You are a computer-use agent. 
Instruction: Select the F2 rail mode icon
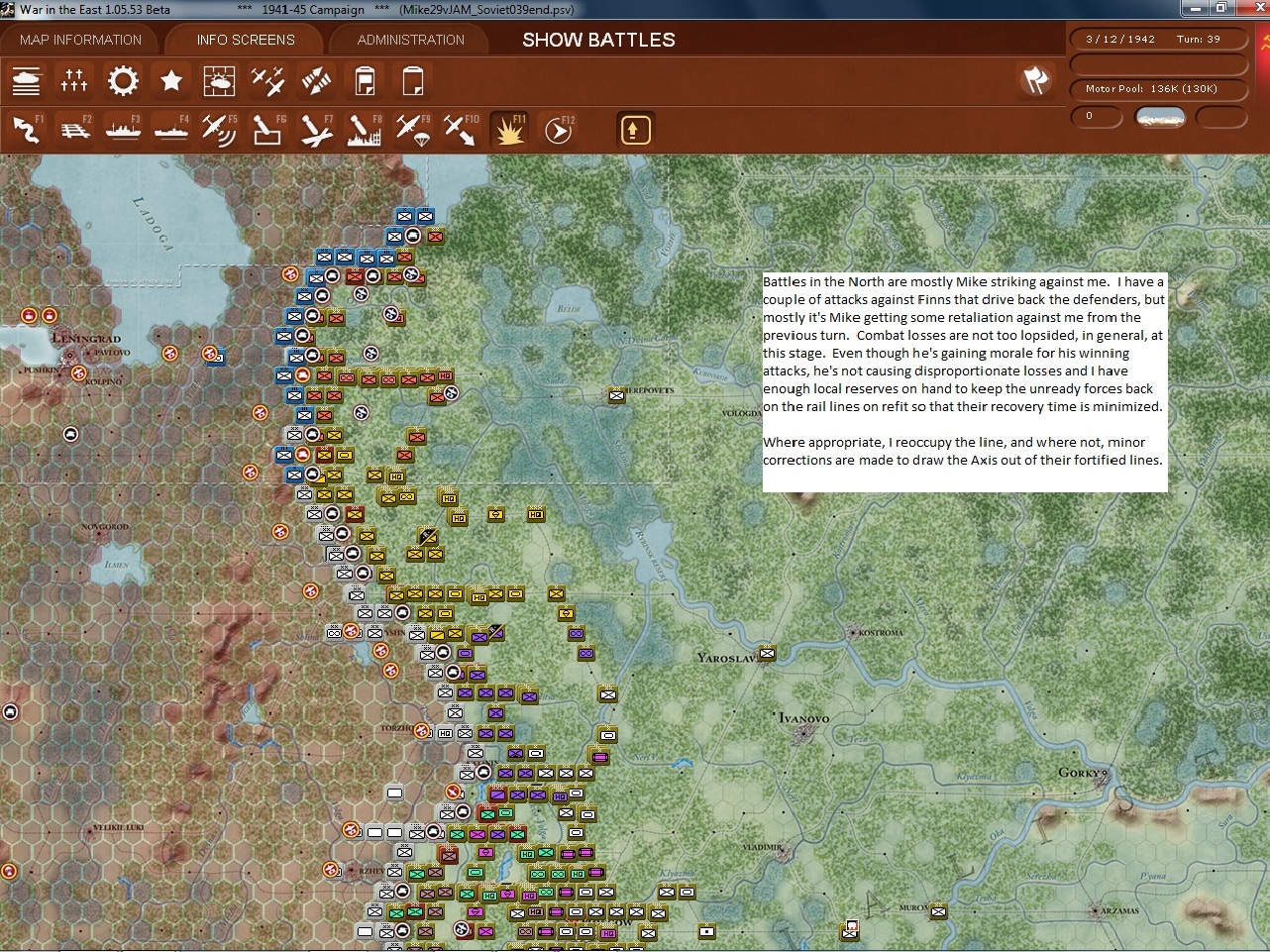click(74, 130)
